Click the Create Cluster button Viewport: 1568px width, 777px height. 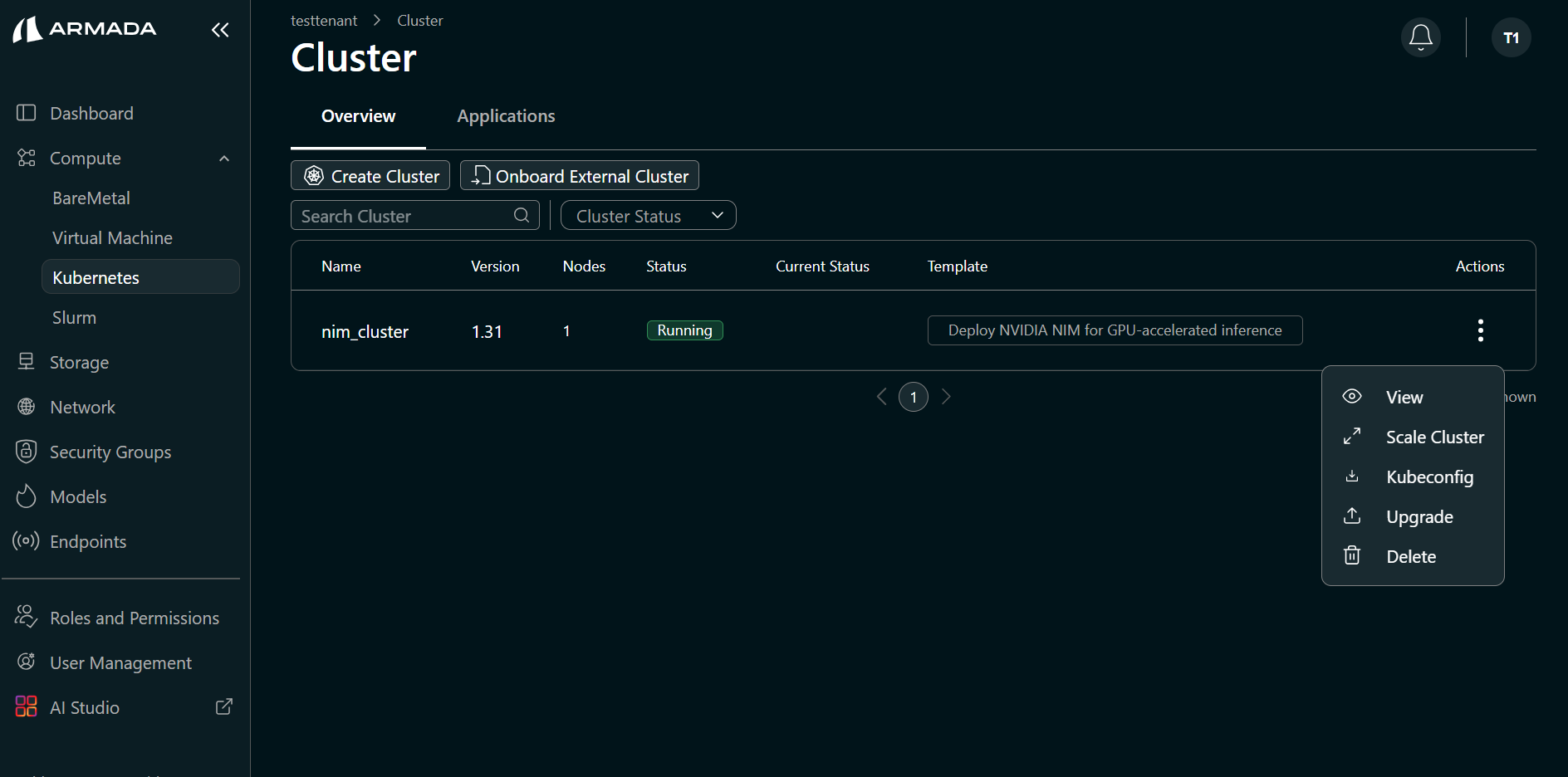[x=370, y=175]
